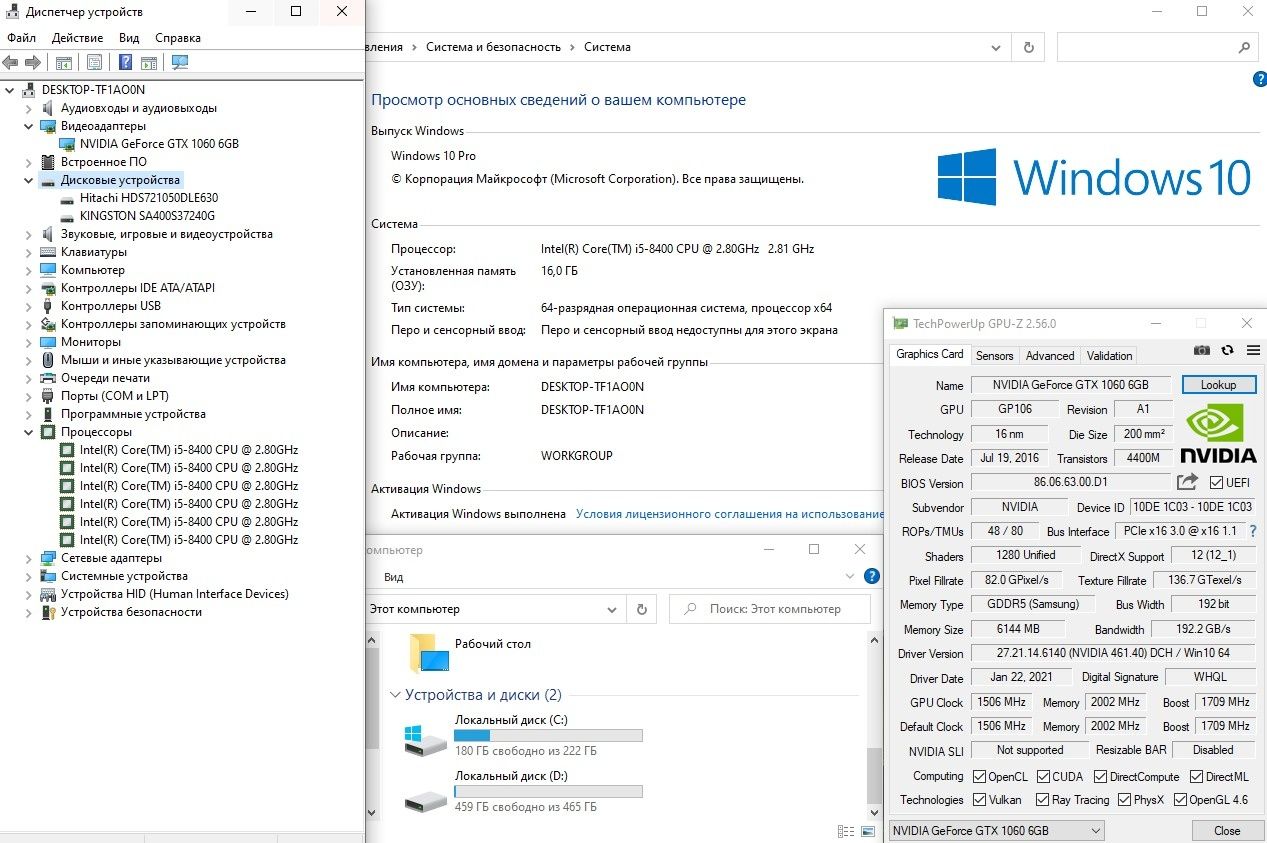Click the show/hide console tree toolbar icon
Viewport: 1267px width, 843px height.
click(64, 63)
